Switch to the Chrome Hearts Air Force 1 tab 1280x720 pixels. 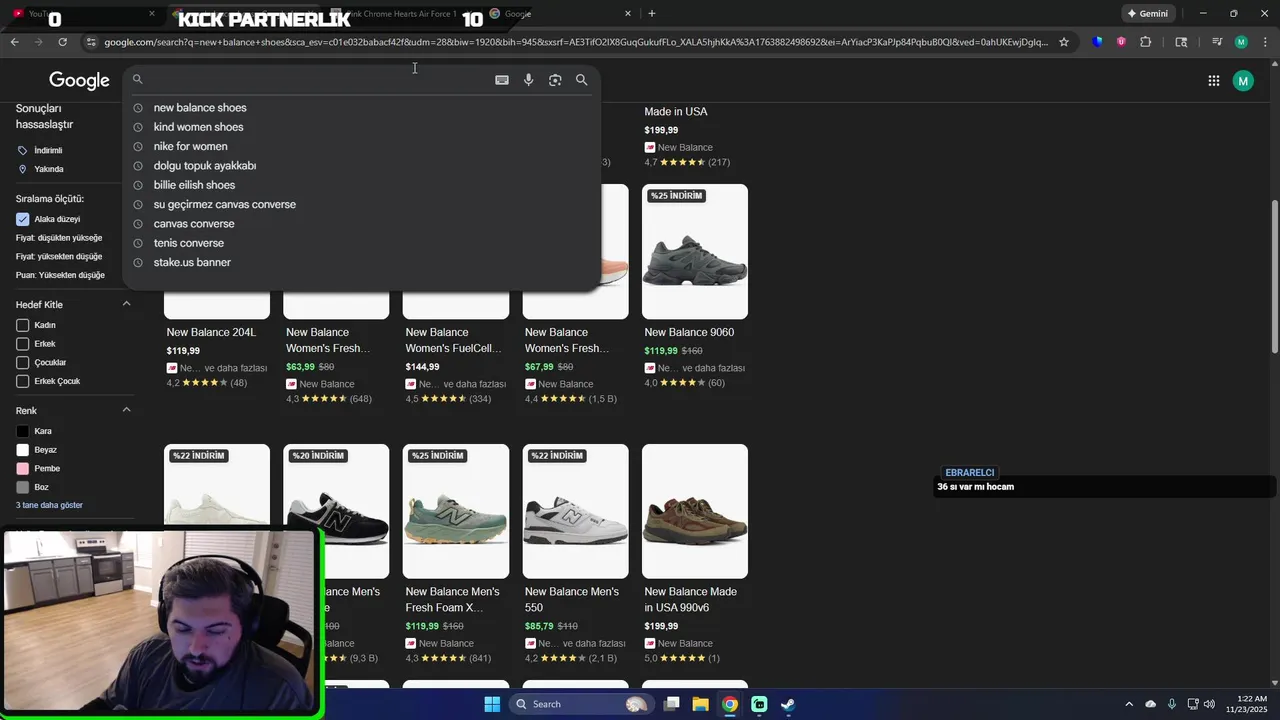[x=400, y=13]
